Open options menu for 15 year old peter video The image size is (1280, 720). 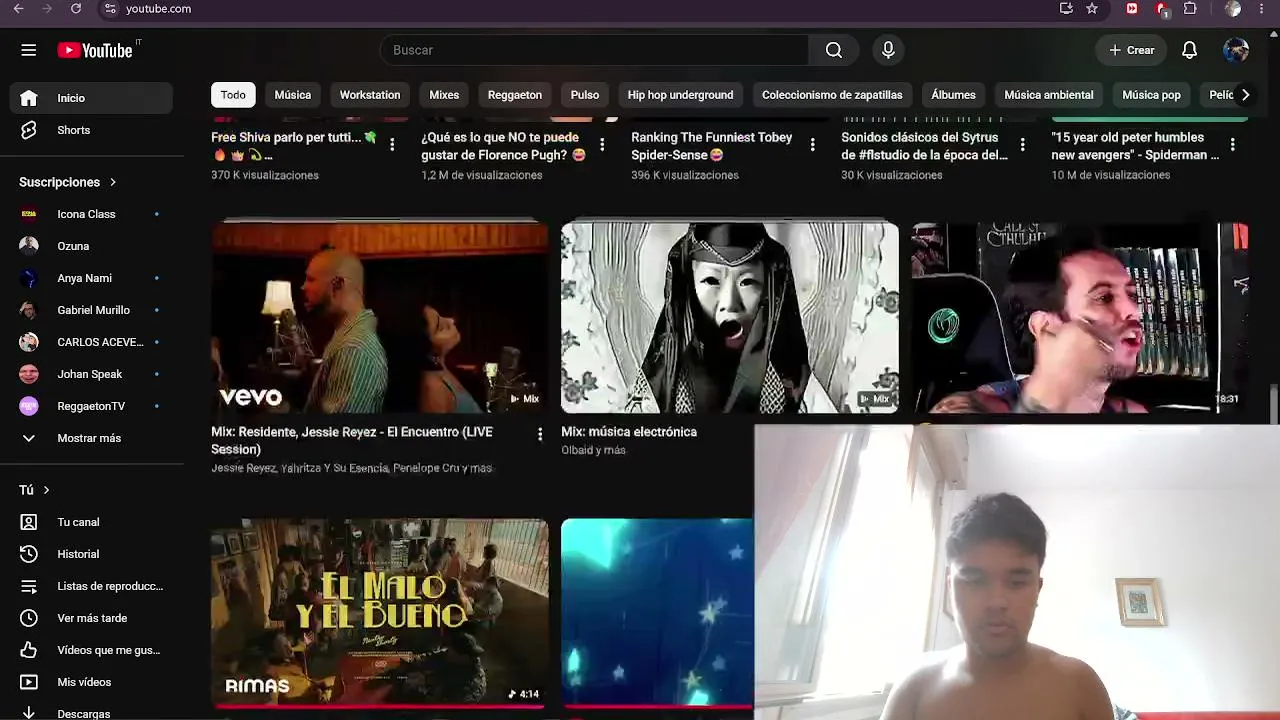[x=1232, y=145]
